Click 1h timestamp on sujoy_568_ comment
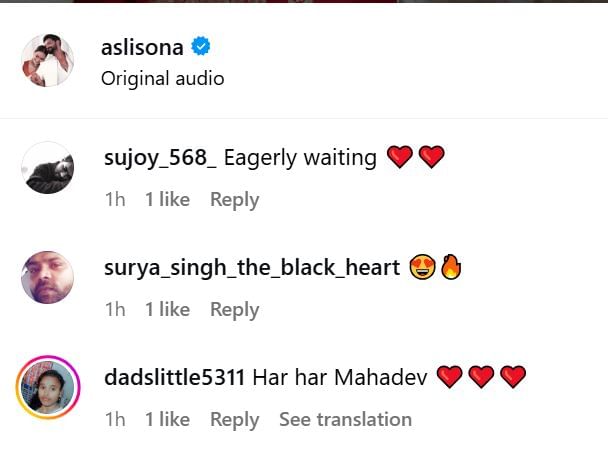The height and width of the screenshot is (462, 608). click(x=115, y=199)
